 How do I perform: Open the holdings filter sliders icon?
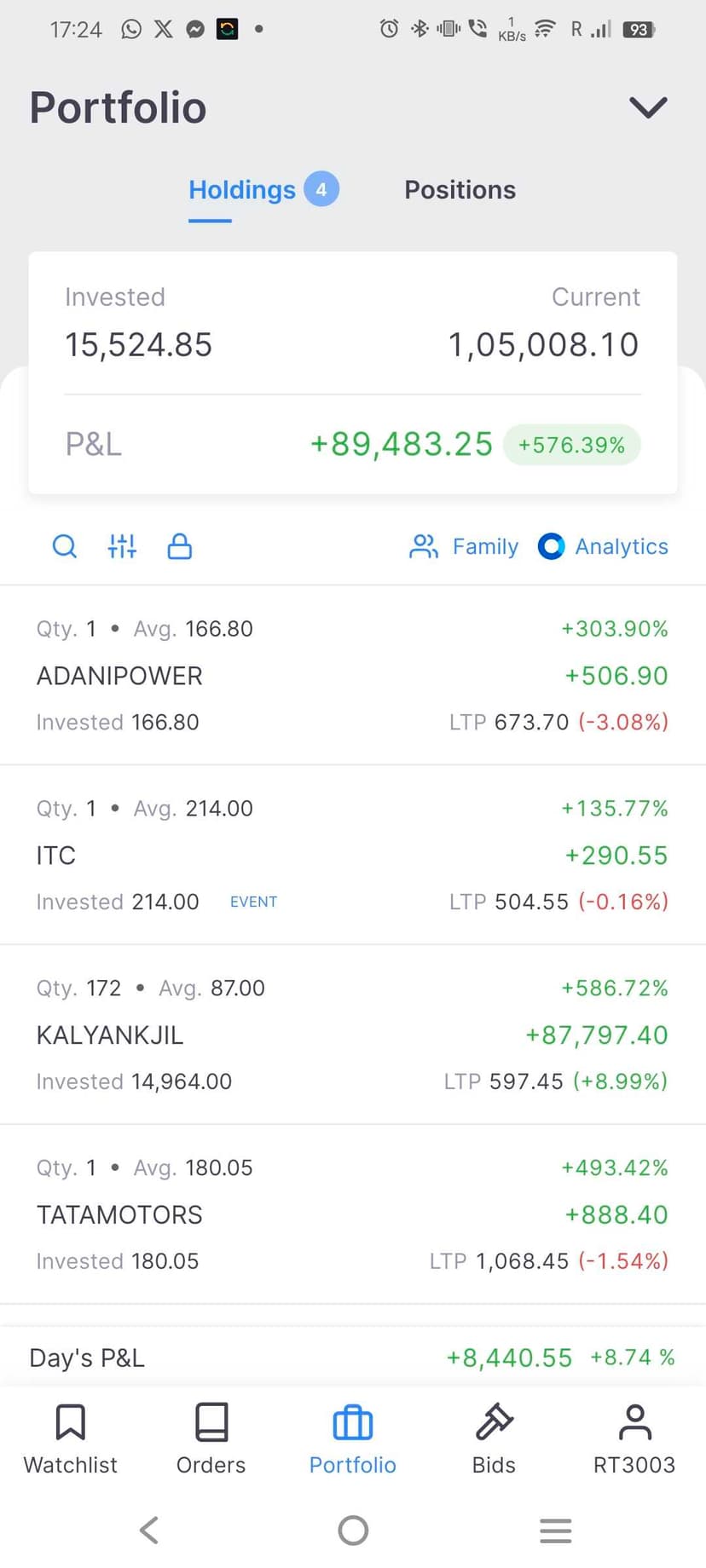pos(122,546)
